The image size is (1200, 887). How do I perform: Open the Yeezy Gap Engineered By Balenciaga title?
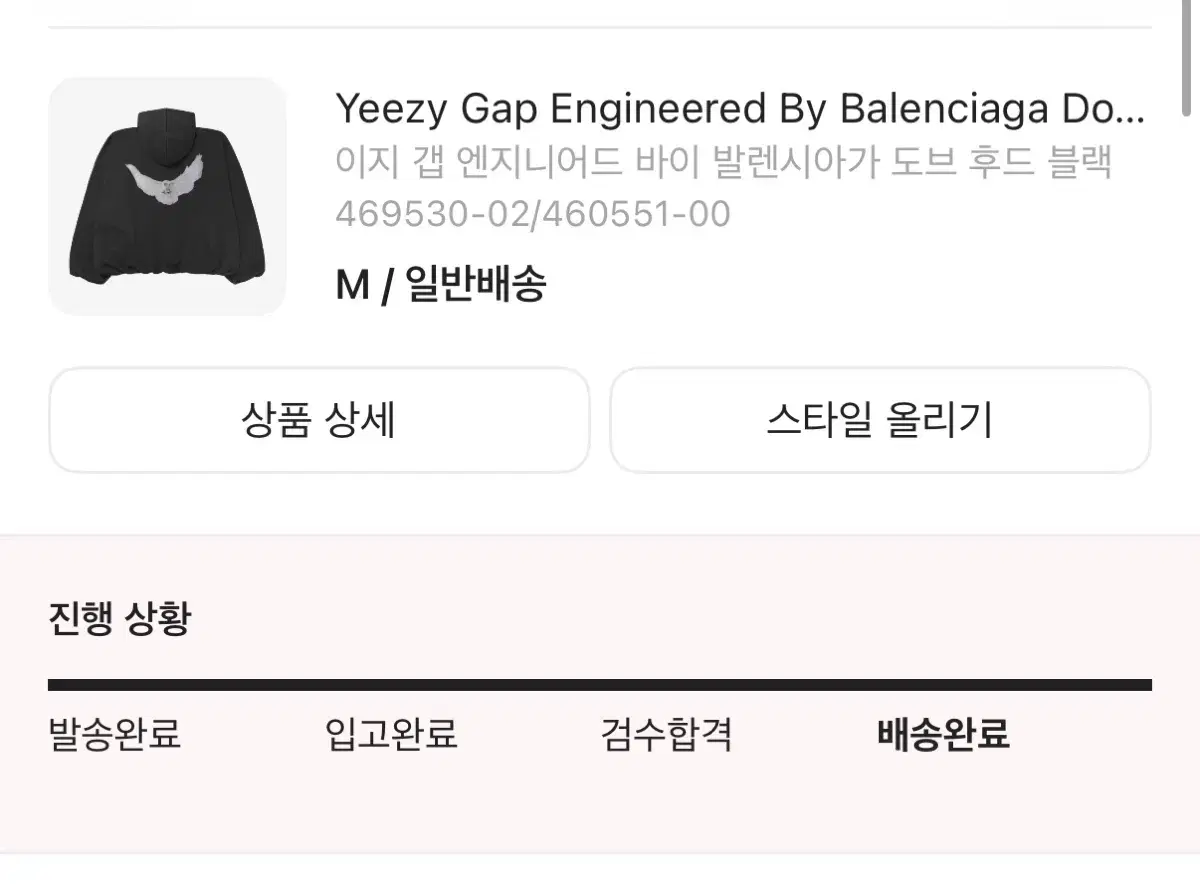[x=739, y=109]
